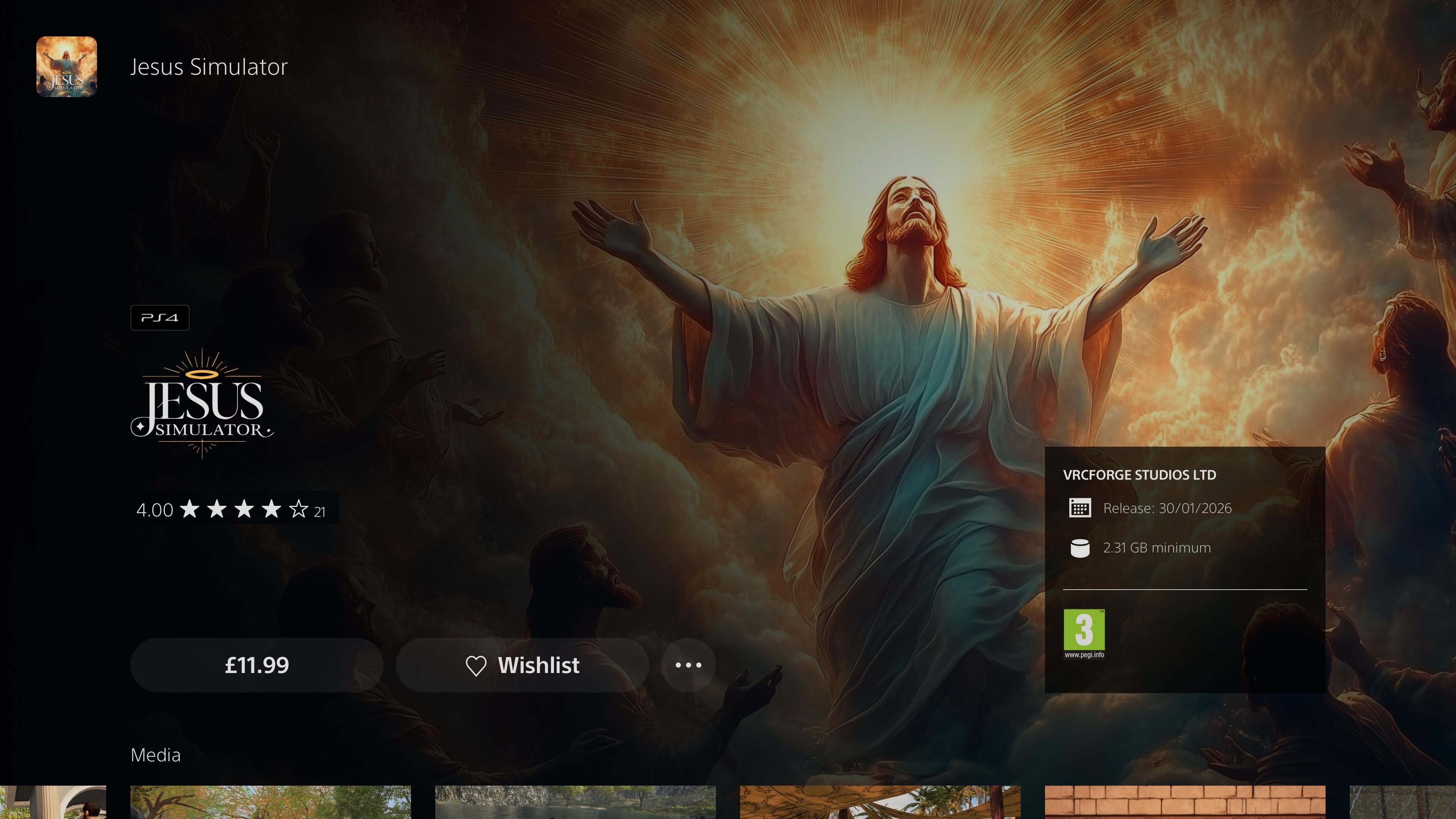Click the Jesus Simulator haloed logo

click(x=202, y=404)
